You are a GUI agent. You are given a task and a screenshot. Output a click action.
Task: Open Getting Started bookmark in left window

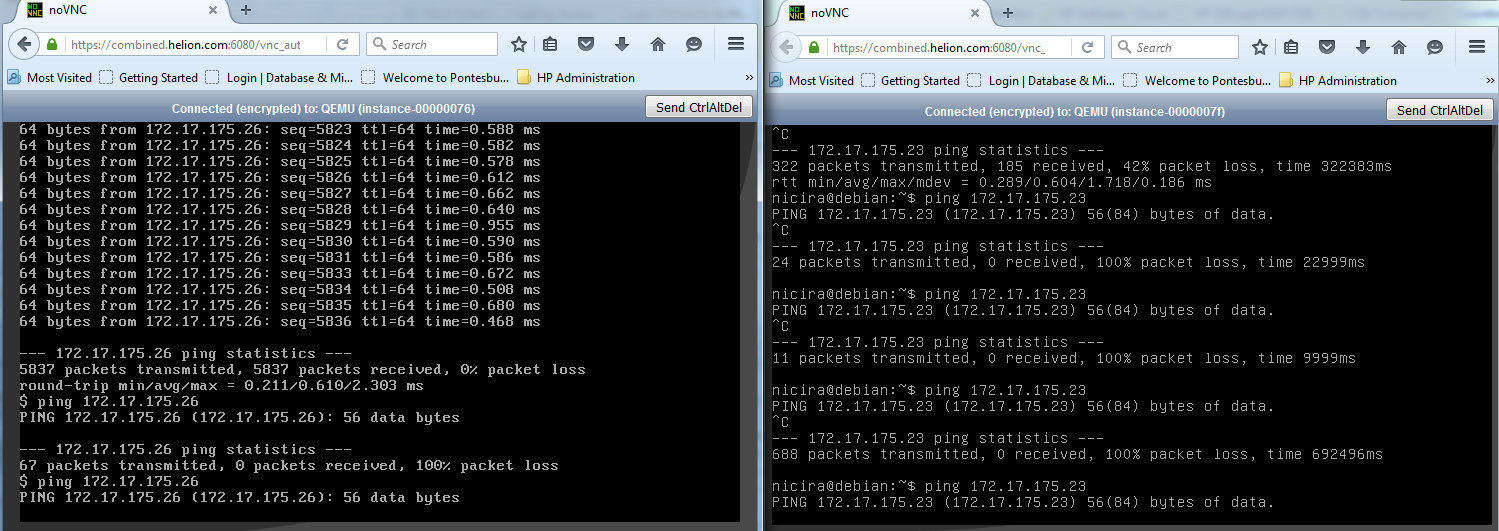148,77
